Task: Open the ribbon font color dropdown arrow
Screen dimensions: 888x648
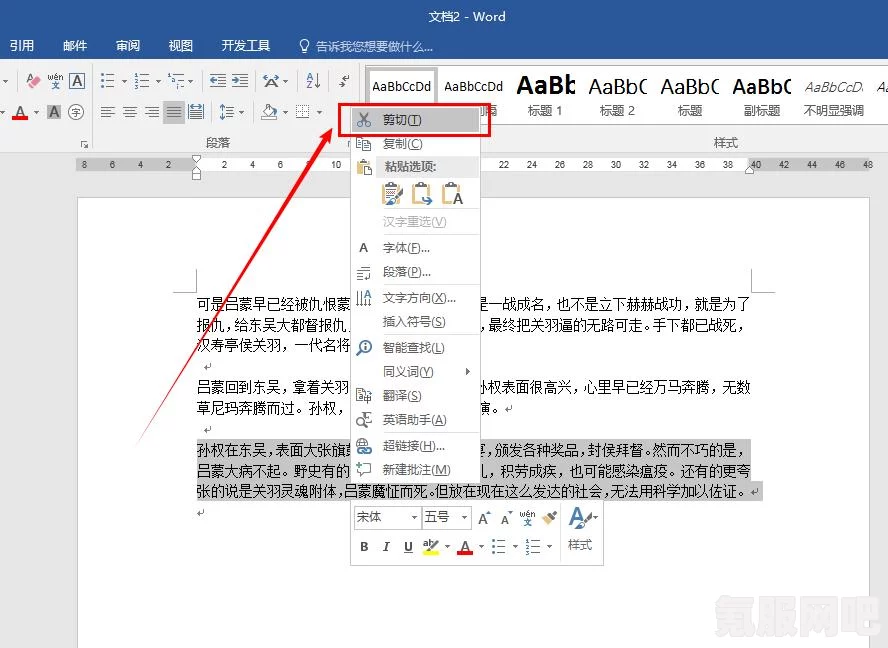Action: click(36, 113)
